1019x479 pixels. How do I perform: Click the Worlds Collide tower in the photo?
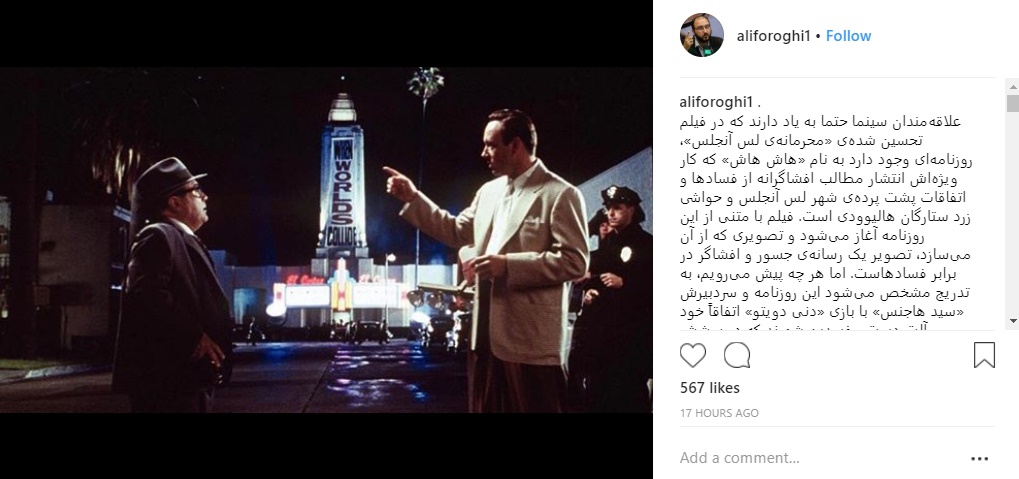(x=342, y=179)
